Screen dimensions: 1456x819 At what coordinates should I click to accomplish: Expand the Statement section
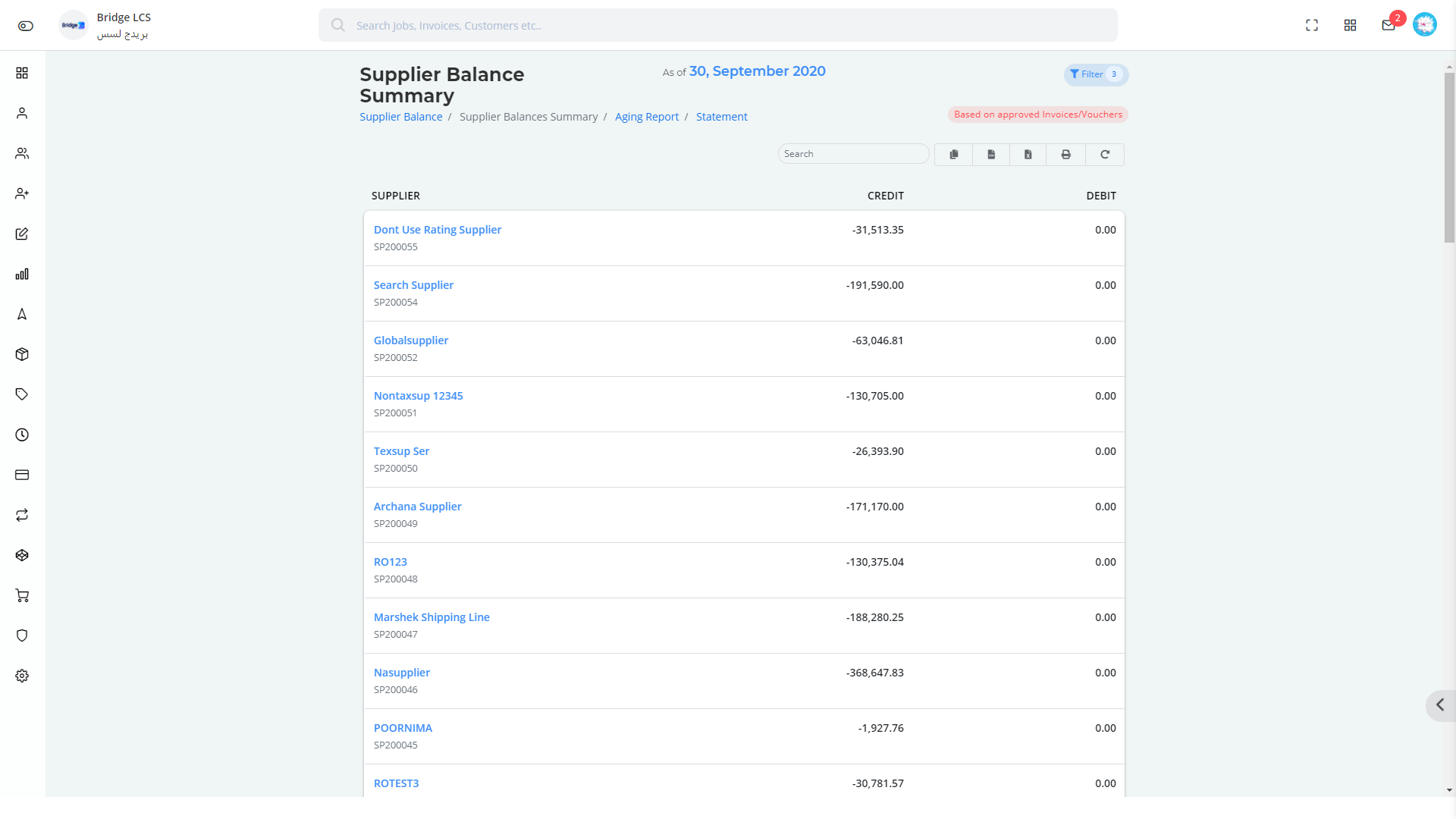point(721,117)
